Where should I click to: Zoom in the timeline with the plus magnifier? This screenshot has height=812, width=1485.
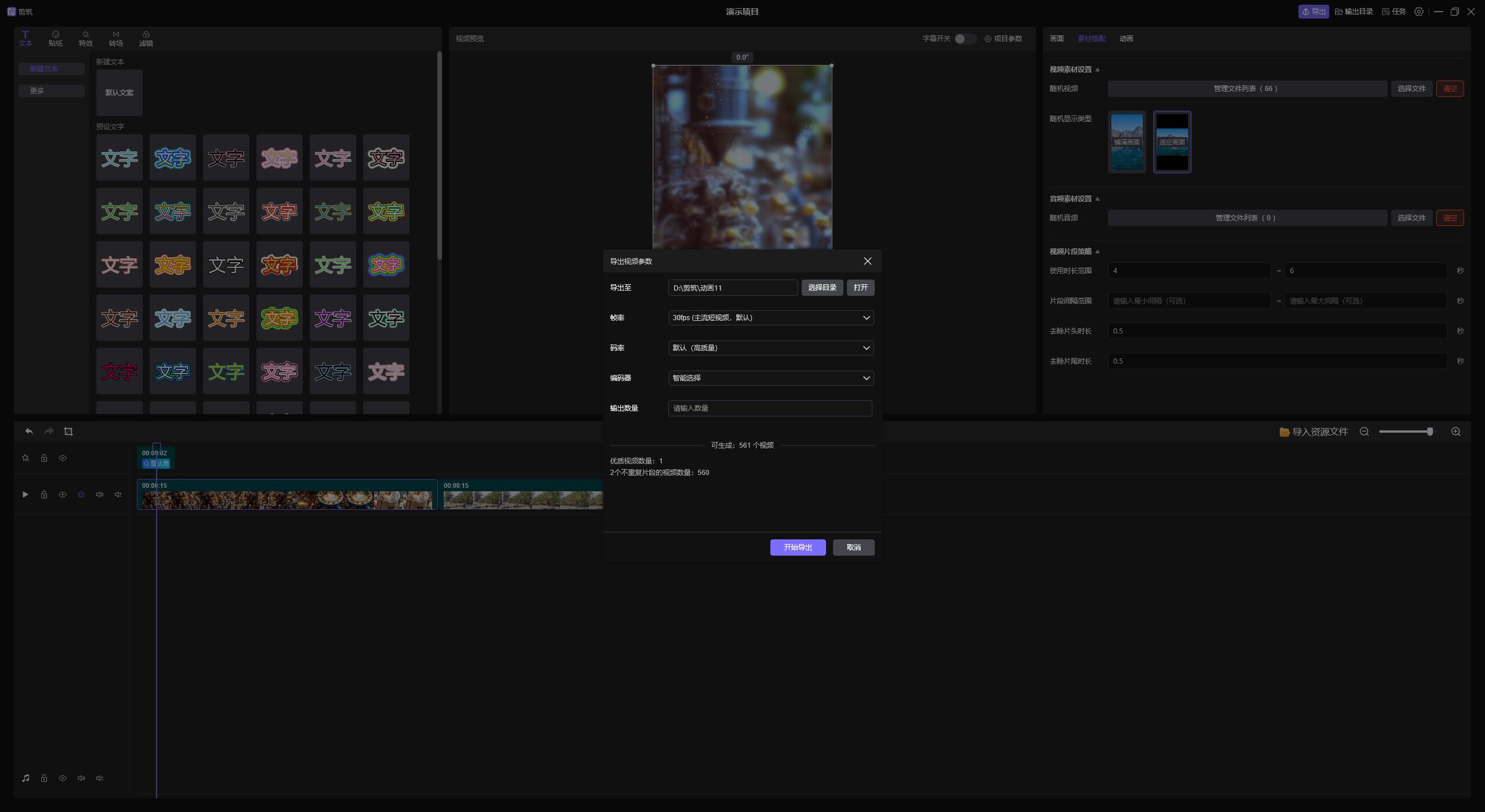coord(1456,432)
